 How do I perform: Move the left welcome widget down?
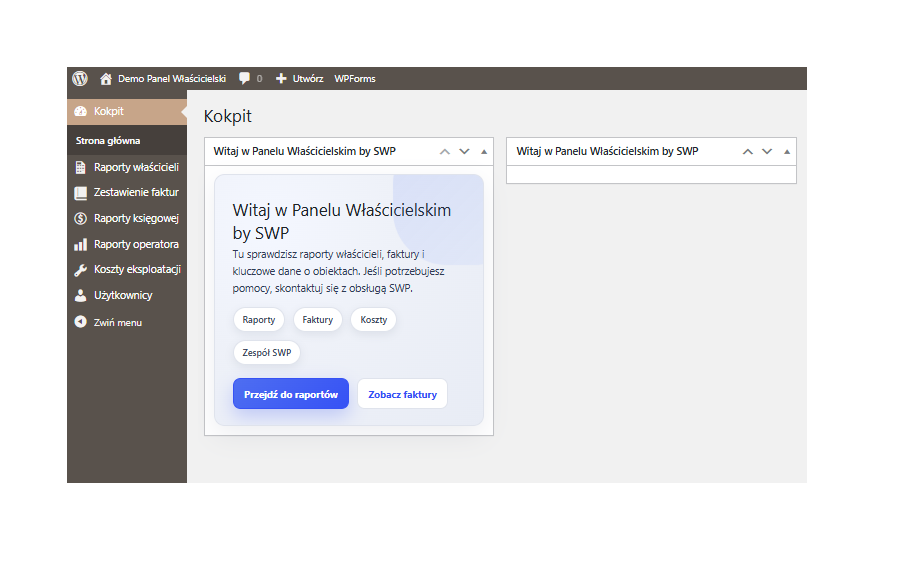[464, 152]
